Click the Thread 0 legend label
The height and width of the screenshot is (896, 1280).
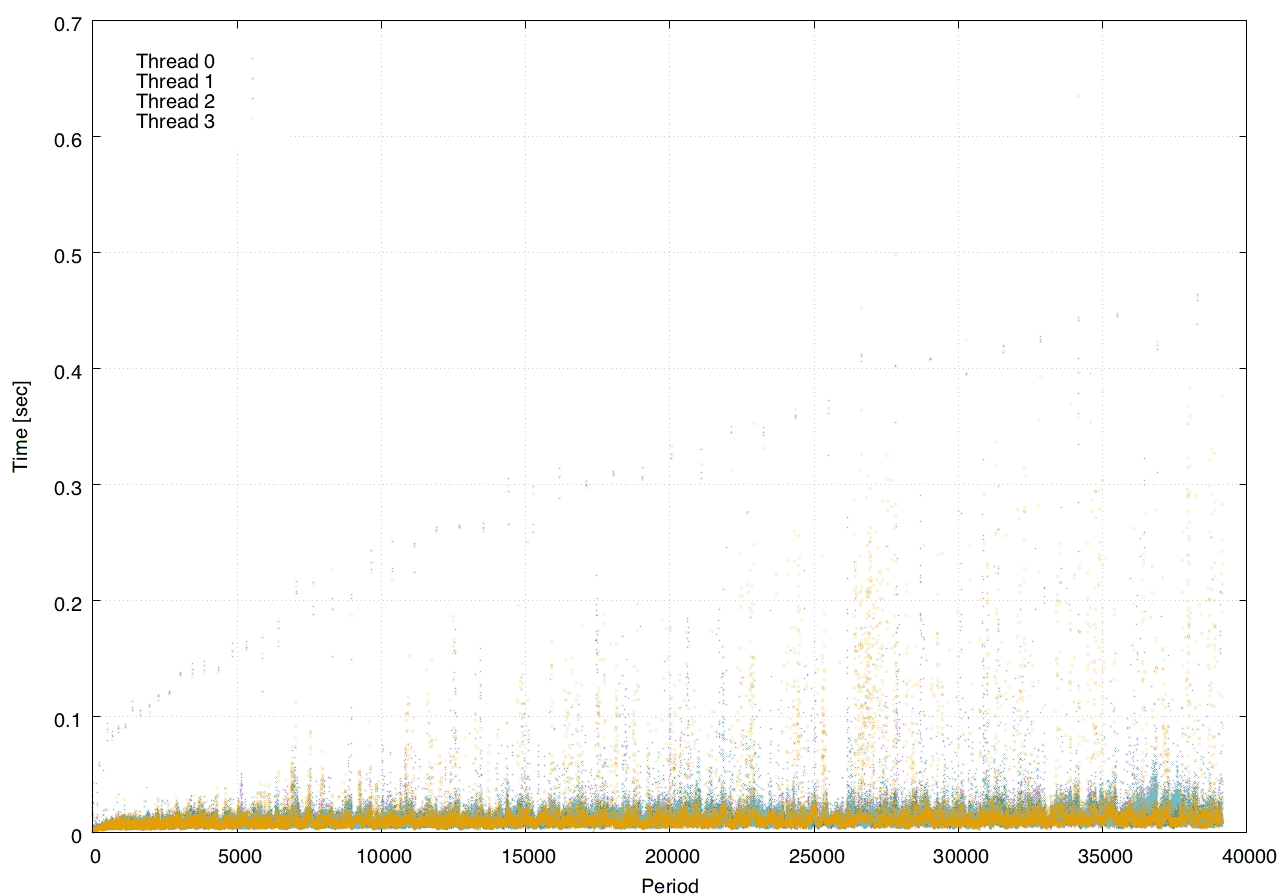point(175,61)
